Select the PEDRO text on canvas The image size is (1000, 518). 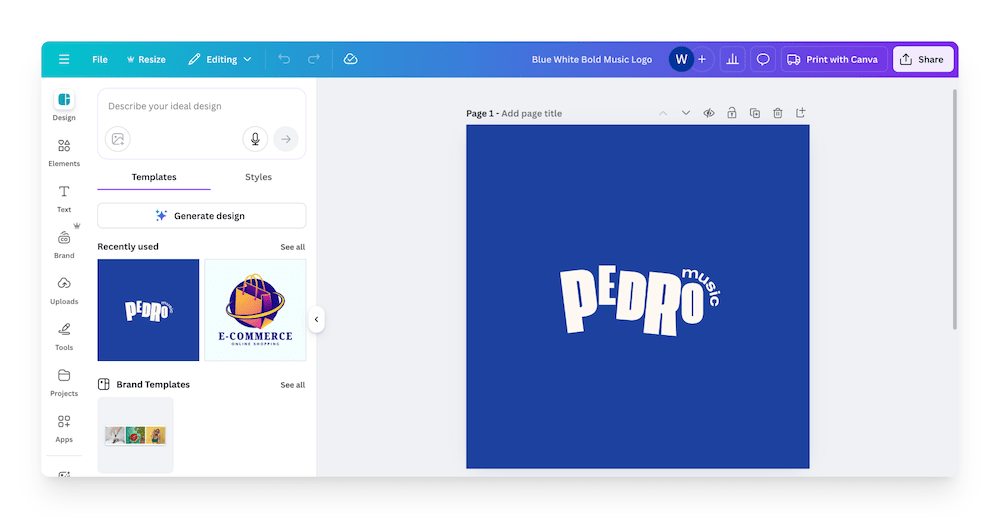(x=631, y=302)
